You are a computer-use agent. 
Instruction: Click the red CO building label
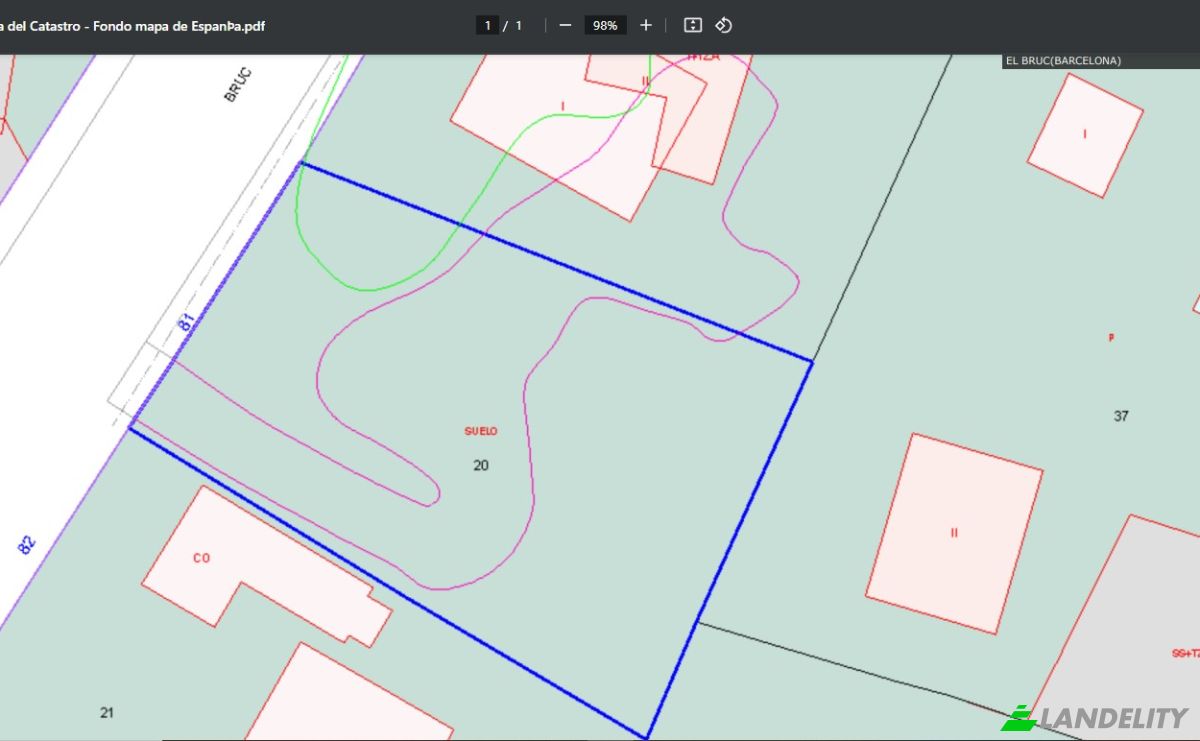pyautogui.click(x=201, y=558)
